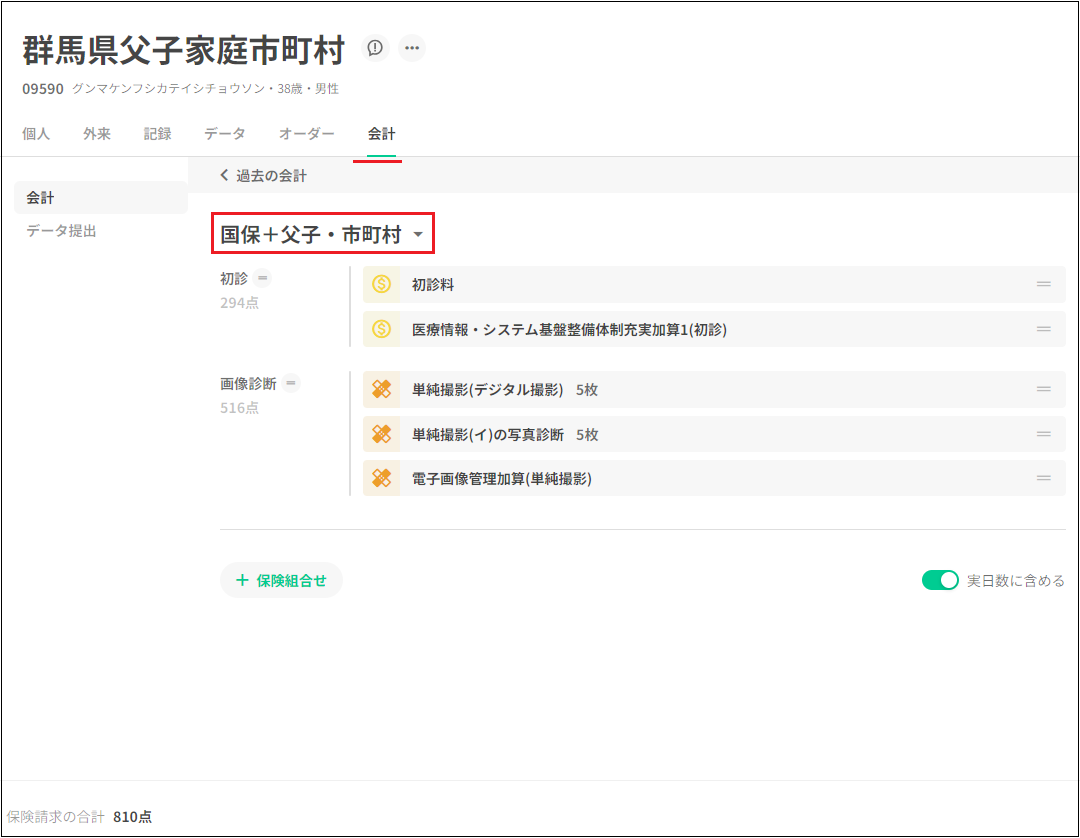
Task: Click drag handle on 電子画像管理加算 row
Action: coord(1043,478)
